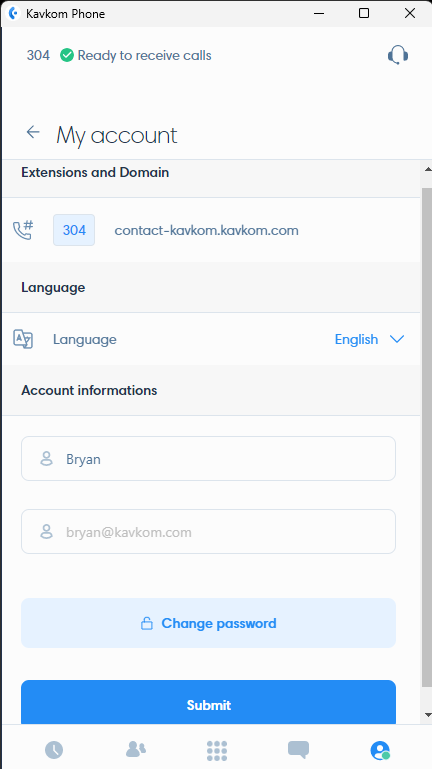This screenshot has width=432, height=769.
Task: Expand the English language dropdown chevron
Action: pyautogui.click(x=396, y=339)
